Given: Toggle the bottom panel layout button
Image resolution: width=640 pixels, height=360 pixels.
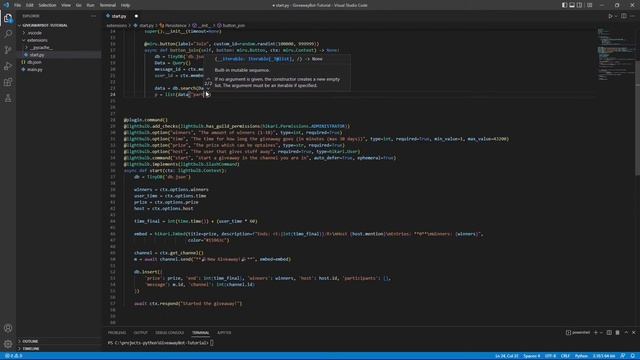Looking at the screenshot, I should [572, 5].
